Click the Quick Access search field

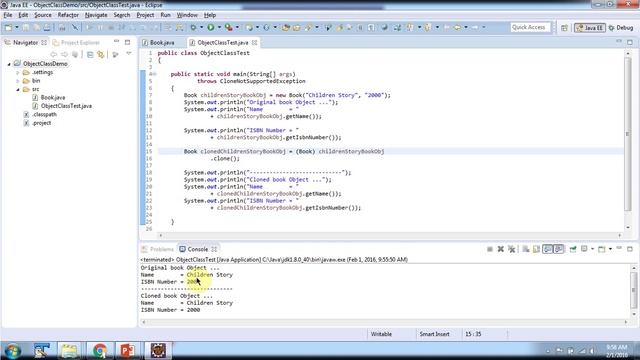click(x=530, y=27)
